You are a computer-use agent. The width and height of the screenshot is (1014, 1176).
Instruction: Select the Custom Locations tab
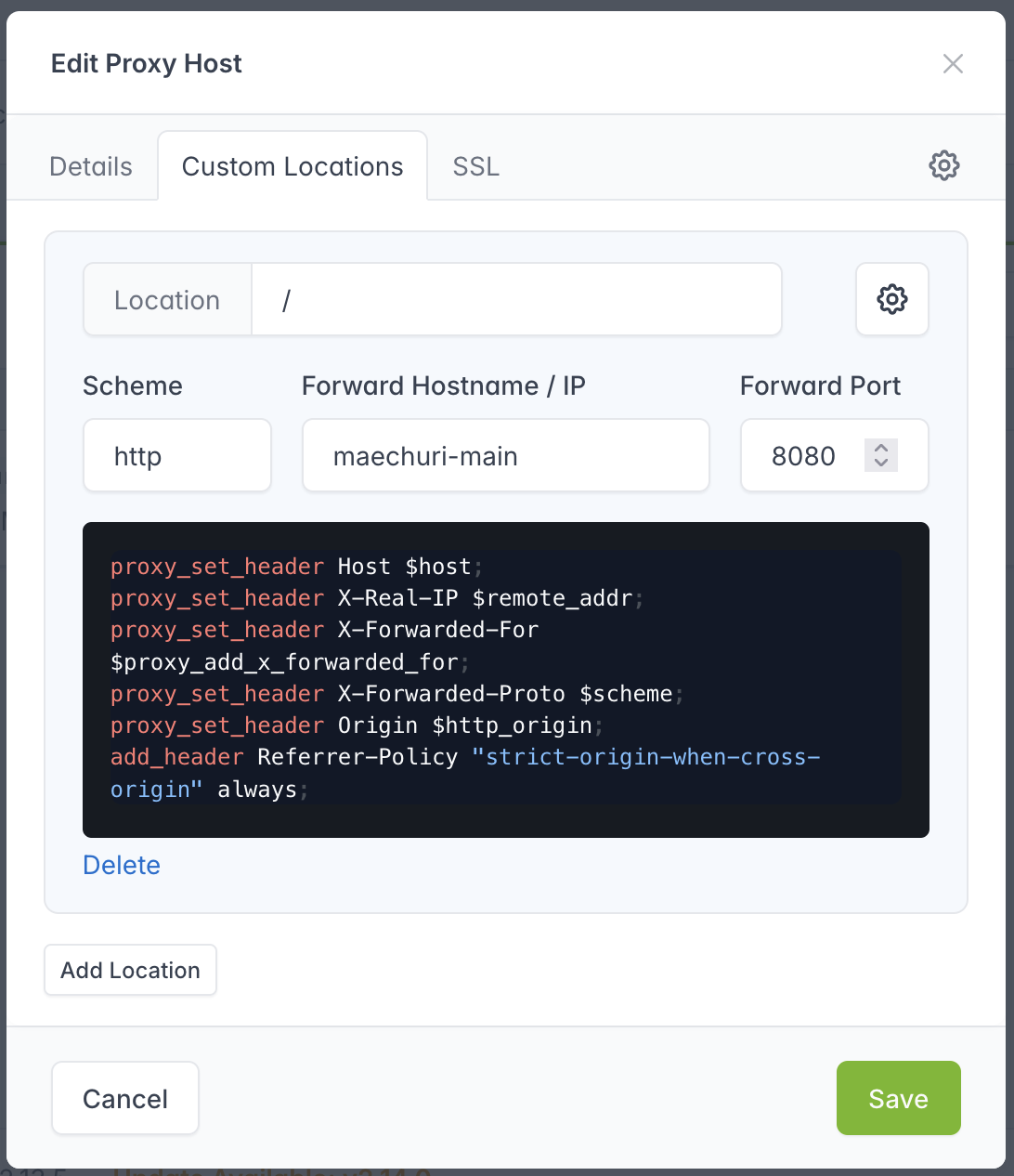tap(292, 166)
